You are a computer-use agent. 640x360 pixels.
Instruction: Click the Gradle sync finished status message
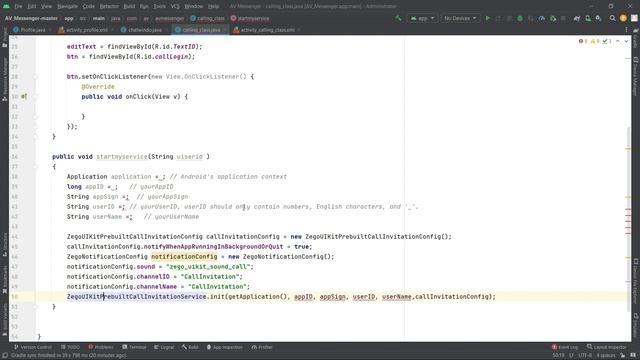(69, 356)
